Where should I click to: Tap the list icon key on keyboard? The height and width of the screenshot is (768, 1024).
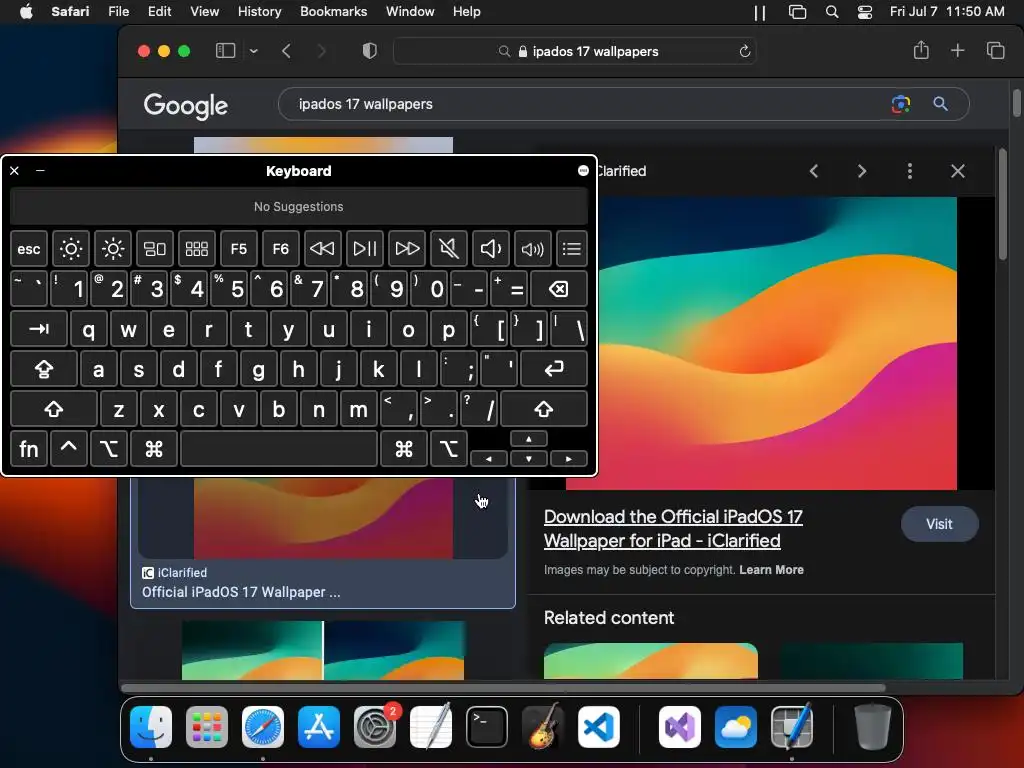pyautogui.click(x=572, y=249)
